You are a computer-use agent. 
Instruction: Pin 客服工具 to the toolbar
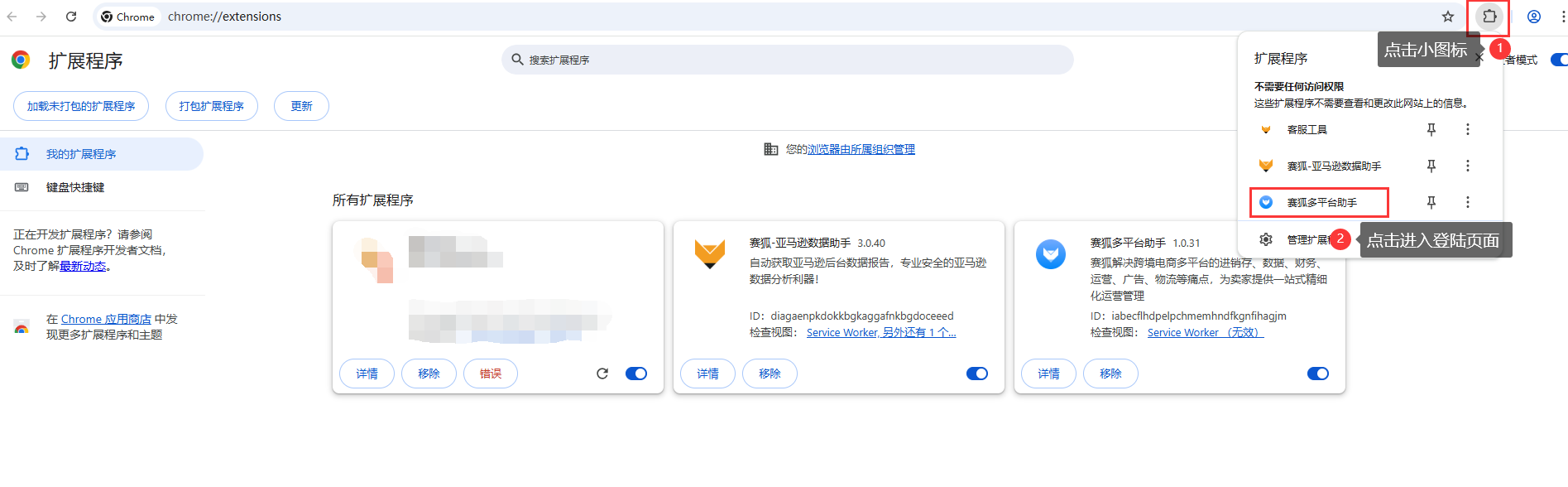pos(1431,129)
